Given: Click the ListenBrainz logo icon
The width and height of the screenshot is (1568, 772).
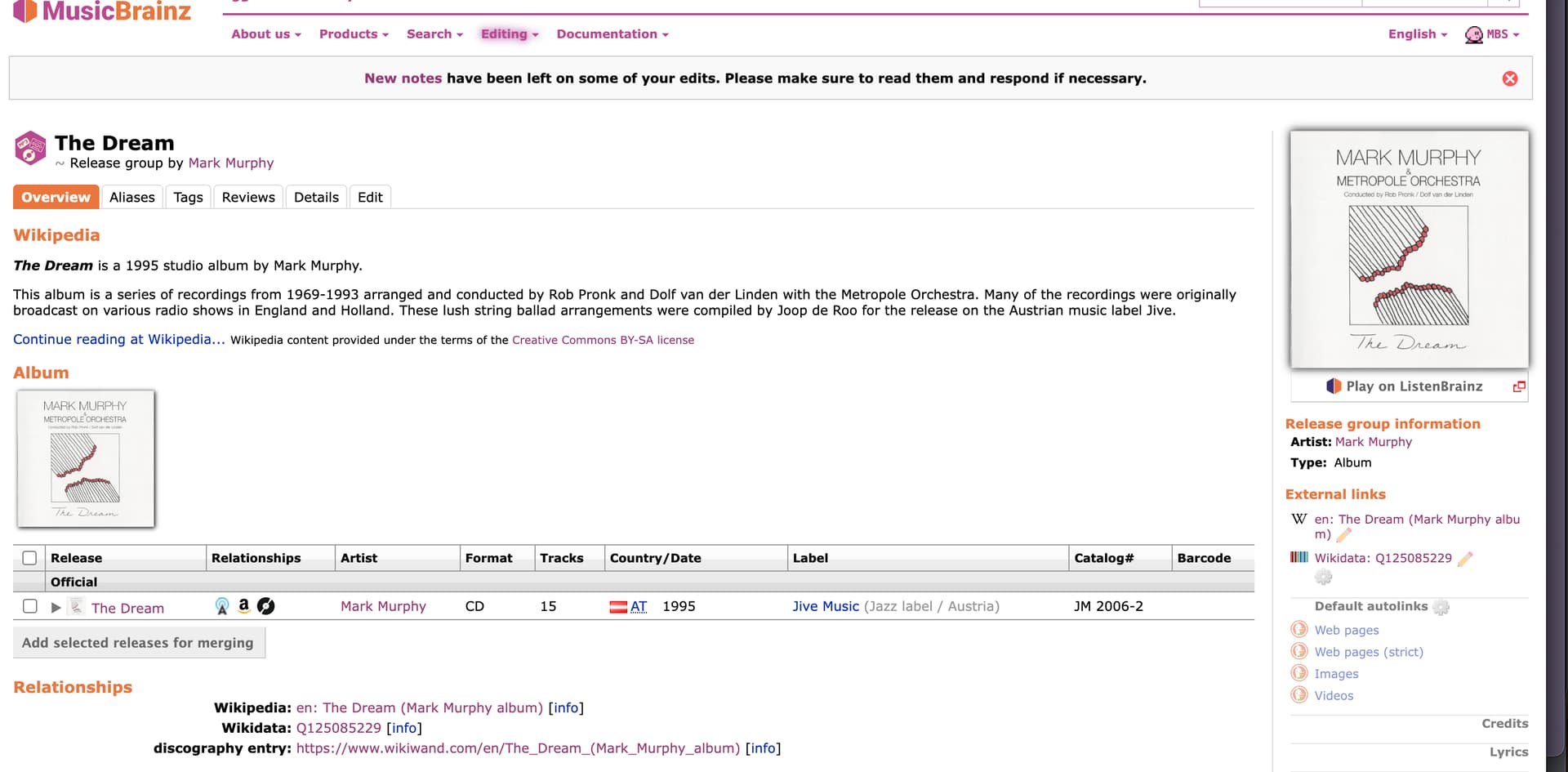Looking at the screenshot, I should click(x=1334, y=386).
